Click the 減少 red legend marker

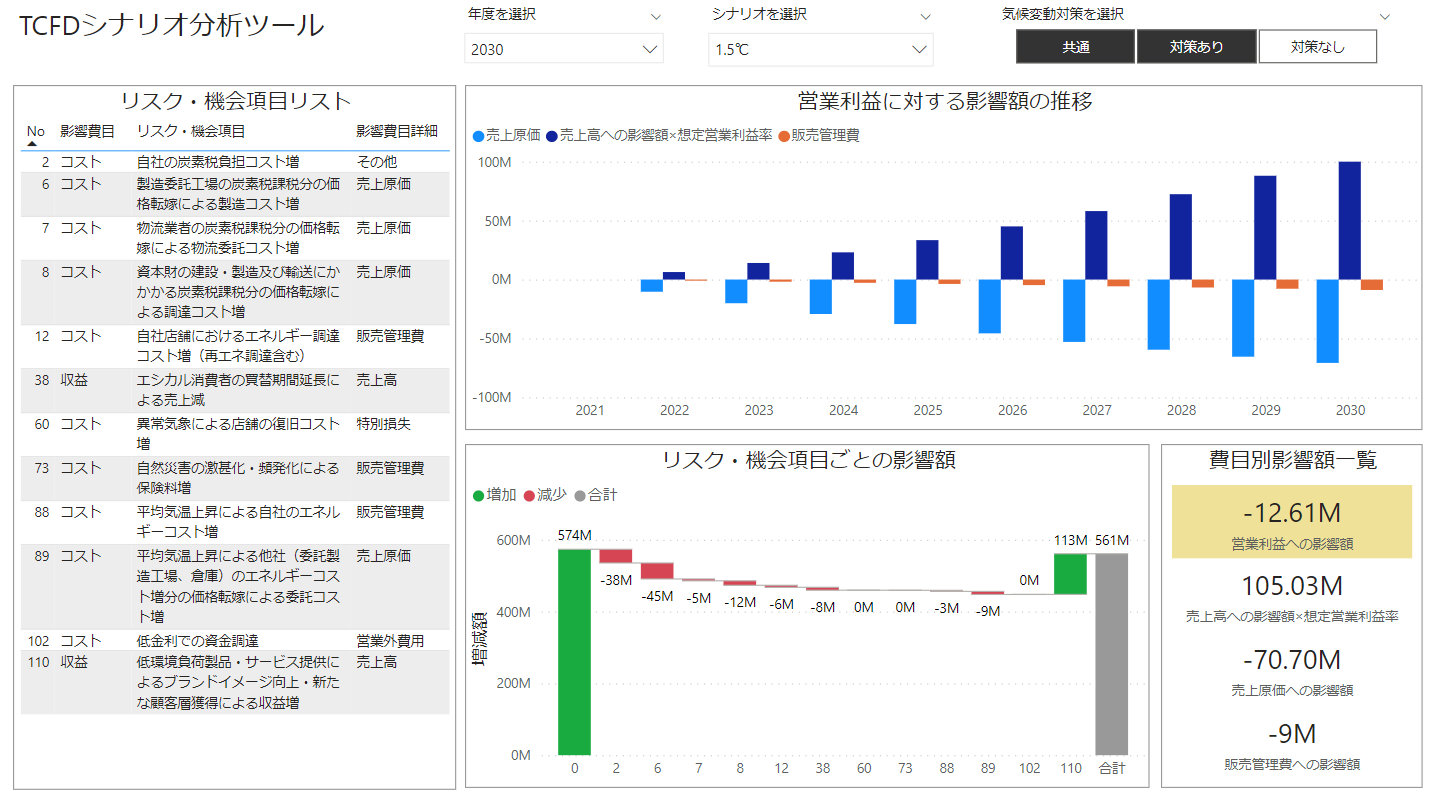529,495
